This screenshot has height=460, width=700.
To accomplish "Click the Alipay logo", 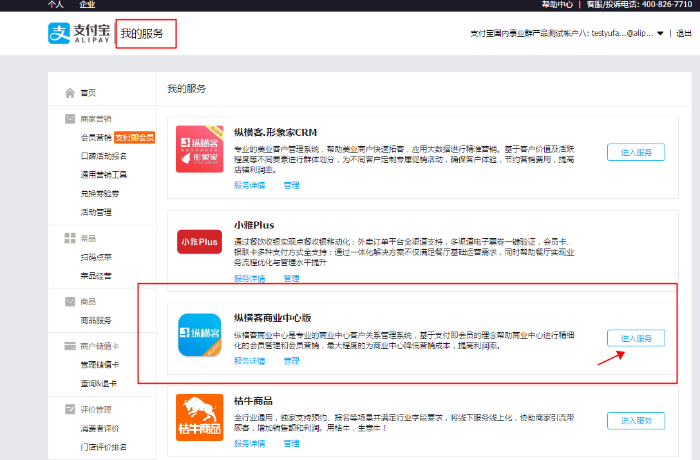I will click(x=79, y=33).
